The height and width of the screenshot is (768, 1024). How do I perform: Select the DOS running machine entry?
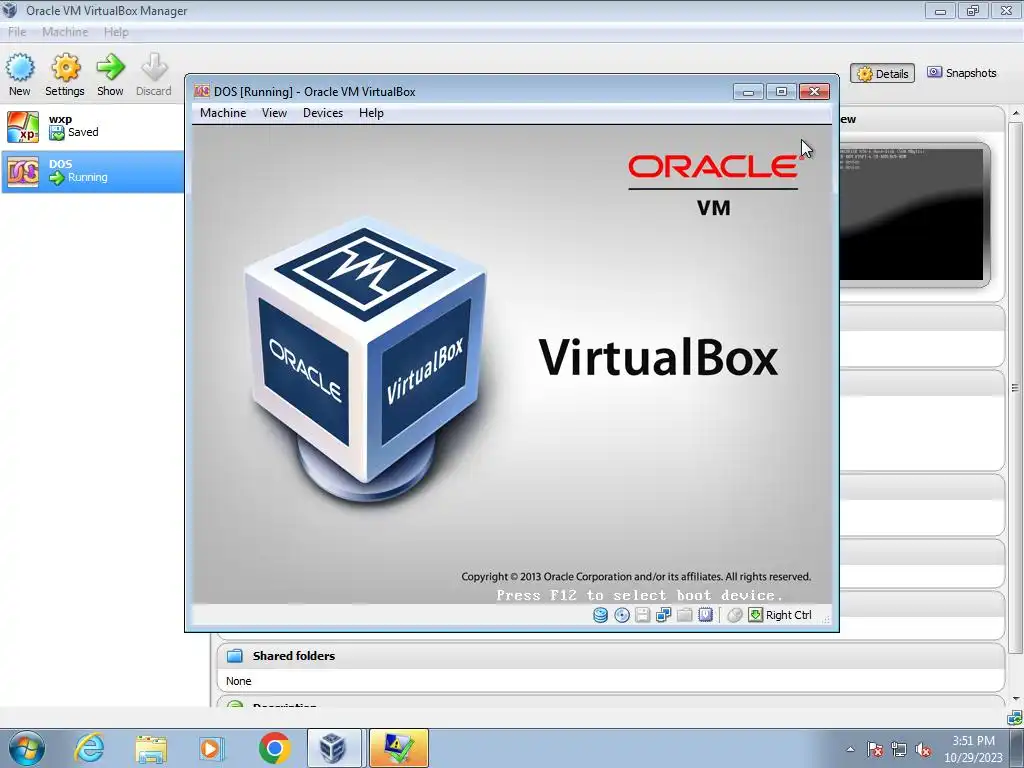92,171
